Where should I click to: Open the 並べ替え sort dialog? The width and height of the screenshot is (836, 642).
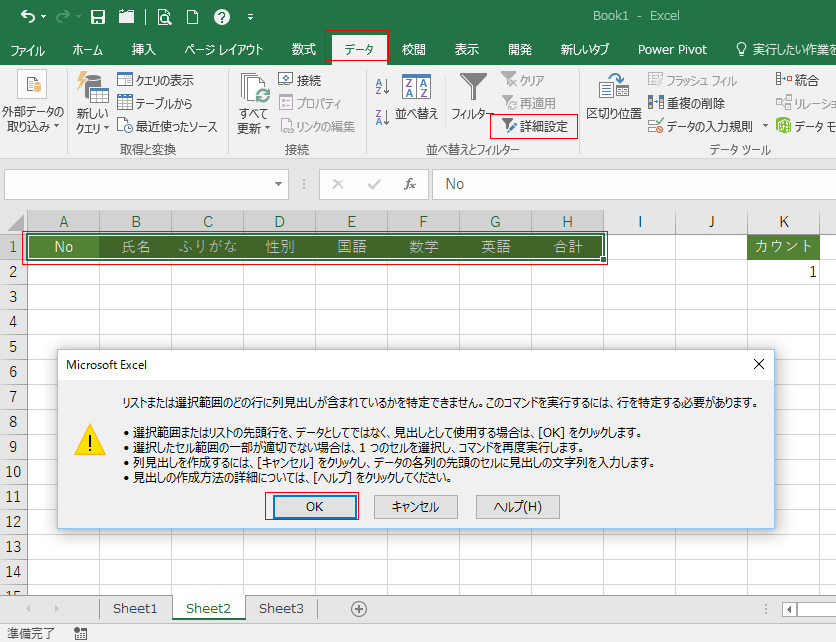(x=416, y=98)
